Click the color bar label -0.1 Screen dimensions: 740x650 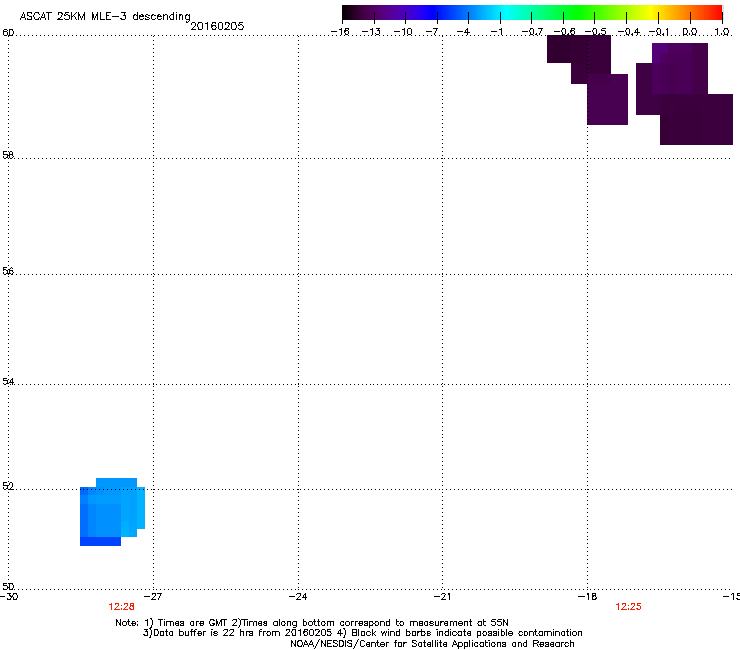659,32
